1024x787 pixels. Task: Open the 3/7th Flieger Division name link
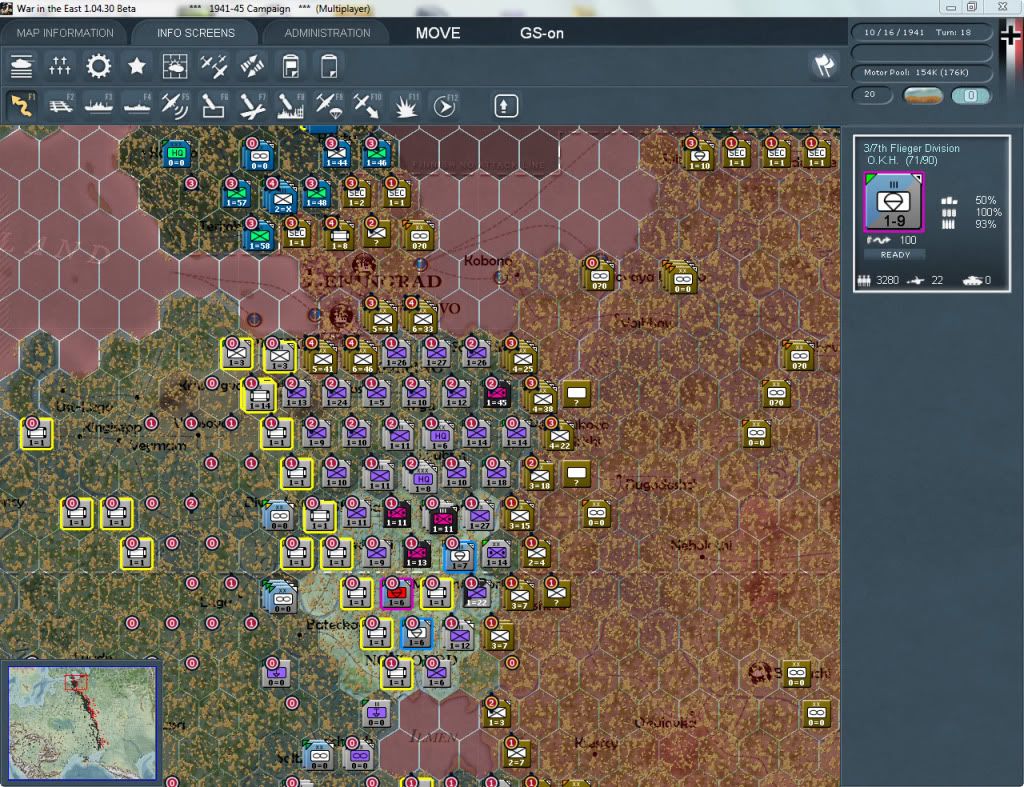point(912,148)
